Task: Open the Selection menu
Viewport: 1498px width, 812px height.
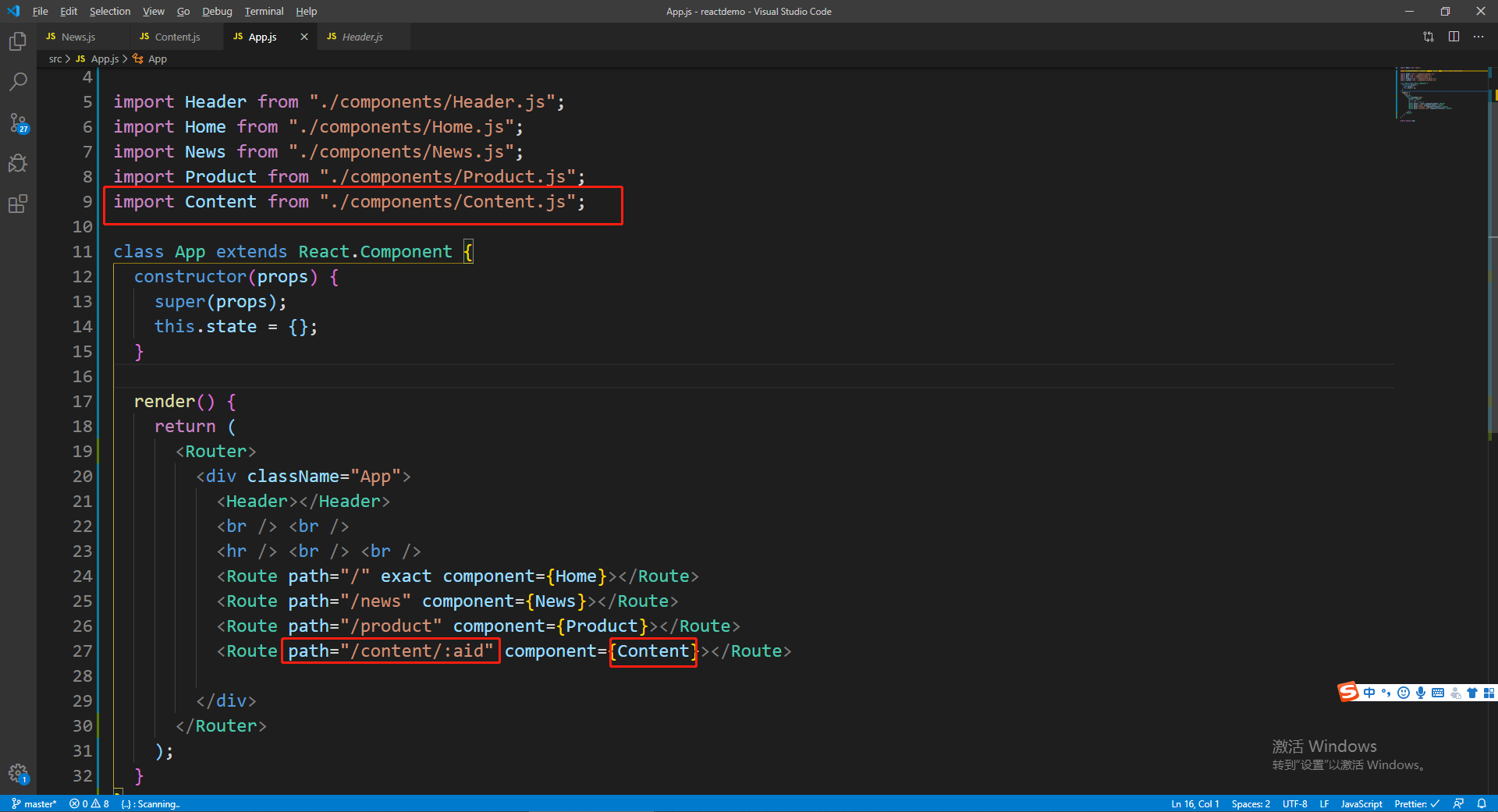Action: (x=110, y=11)
